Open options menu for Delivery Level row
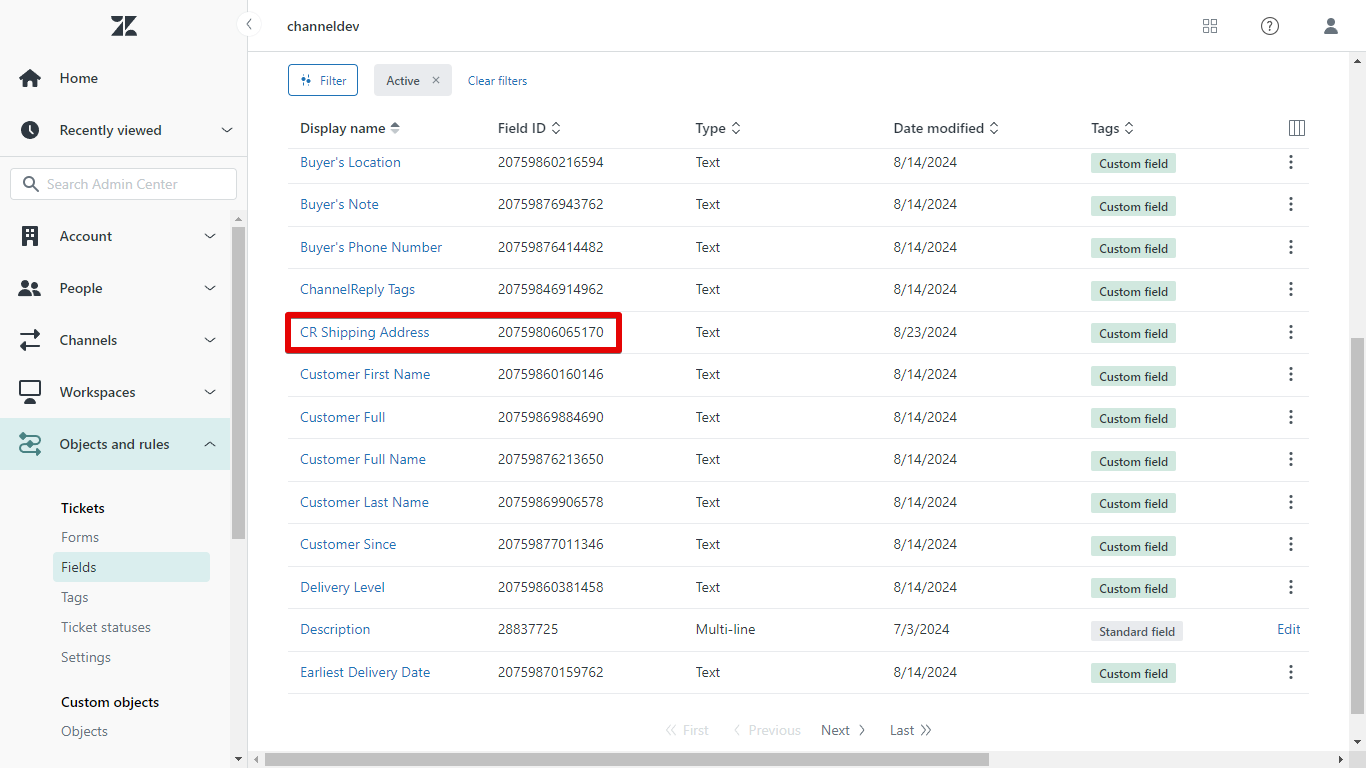This screenshot has height=768, width=1366. click(1291, 587)
